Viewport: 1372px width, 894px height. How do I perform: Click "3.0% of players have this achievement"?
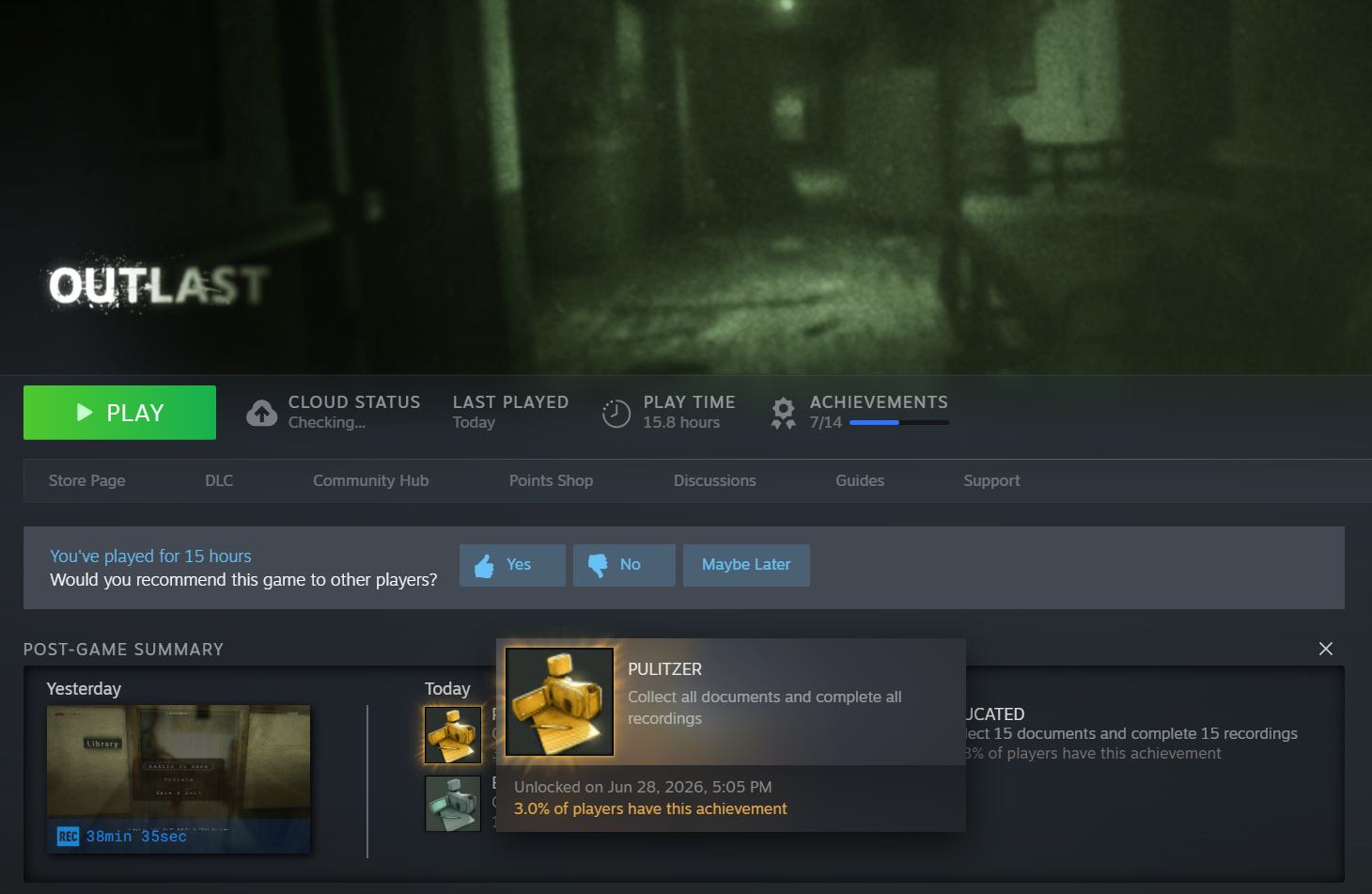pos(650,809)
